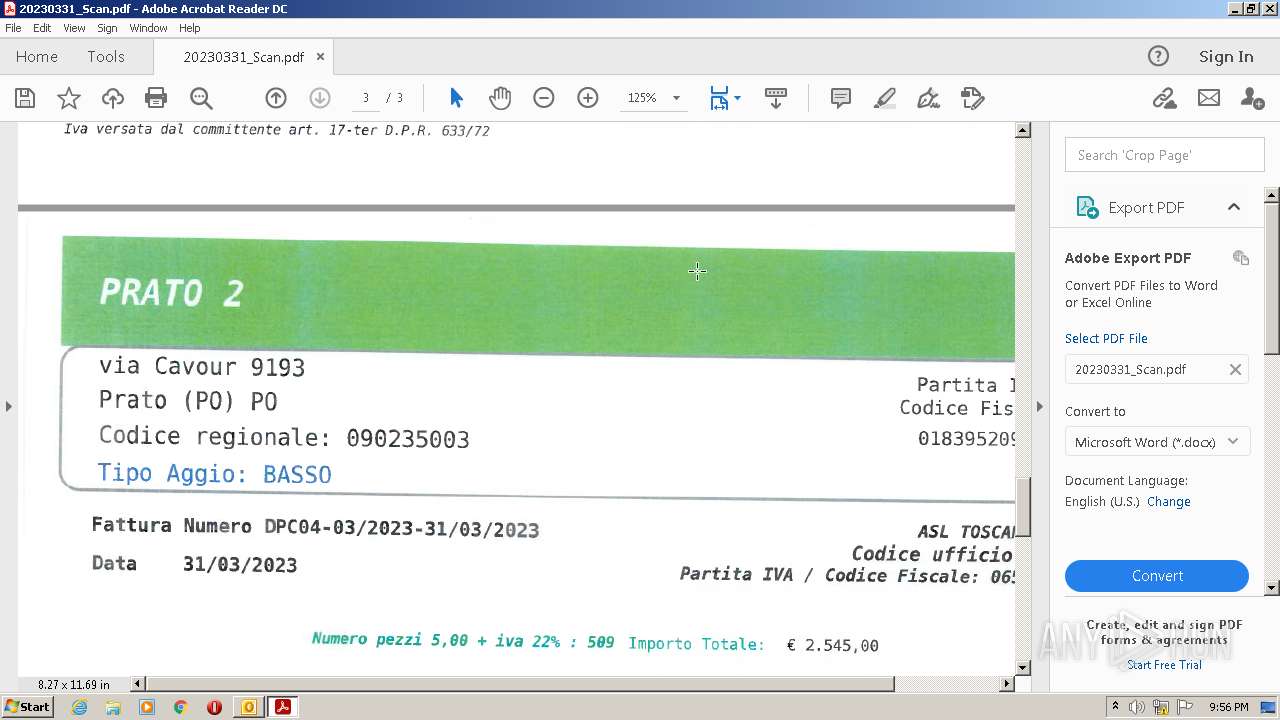Go to next page arrow
This screenshot has height=720, width=1280.
(x=320, y=98)
